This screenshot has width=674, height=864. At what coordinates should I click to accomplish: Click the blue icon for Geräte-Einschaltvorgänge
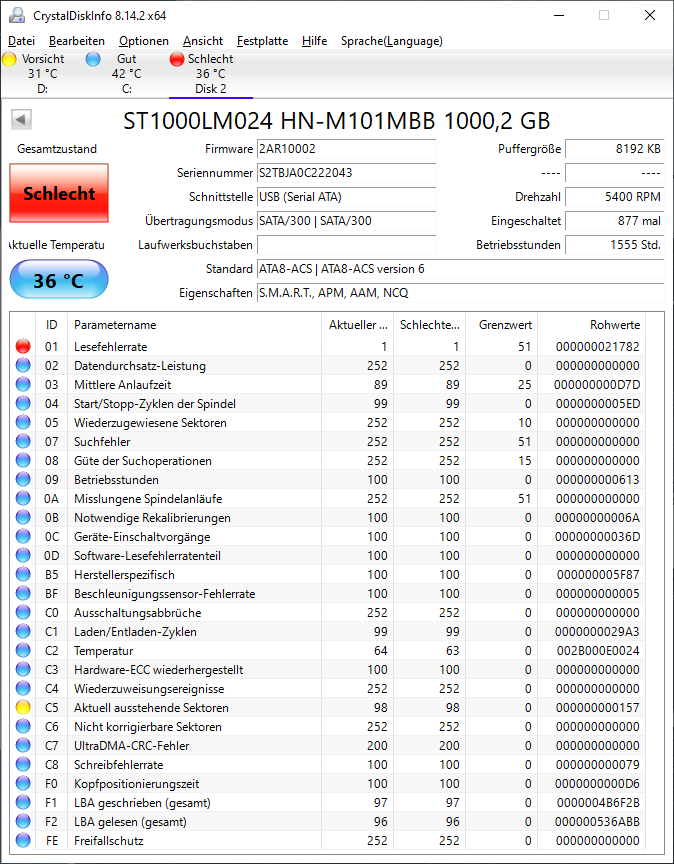[x=23, y=536]
